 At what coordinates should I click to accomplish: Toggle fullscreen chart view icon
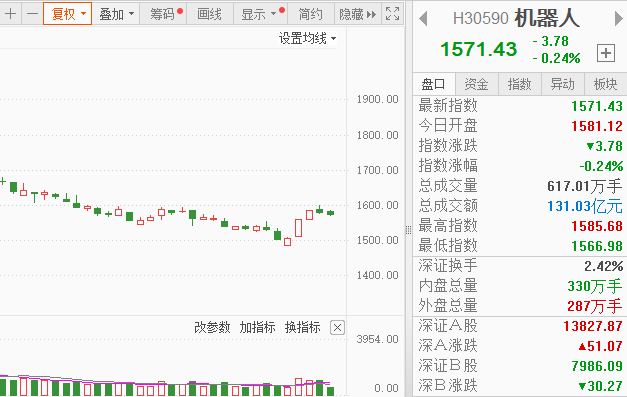[x=392, y=14]
